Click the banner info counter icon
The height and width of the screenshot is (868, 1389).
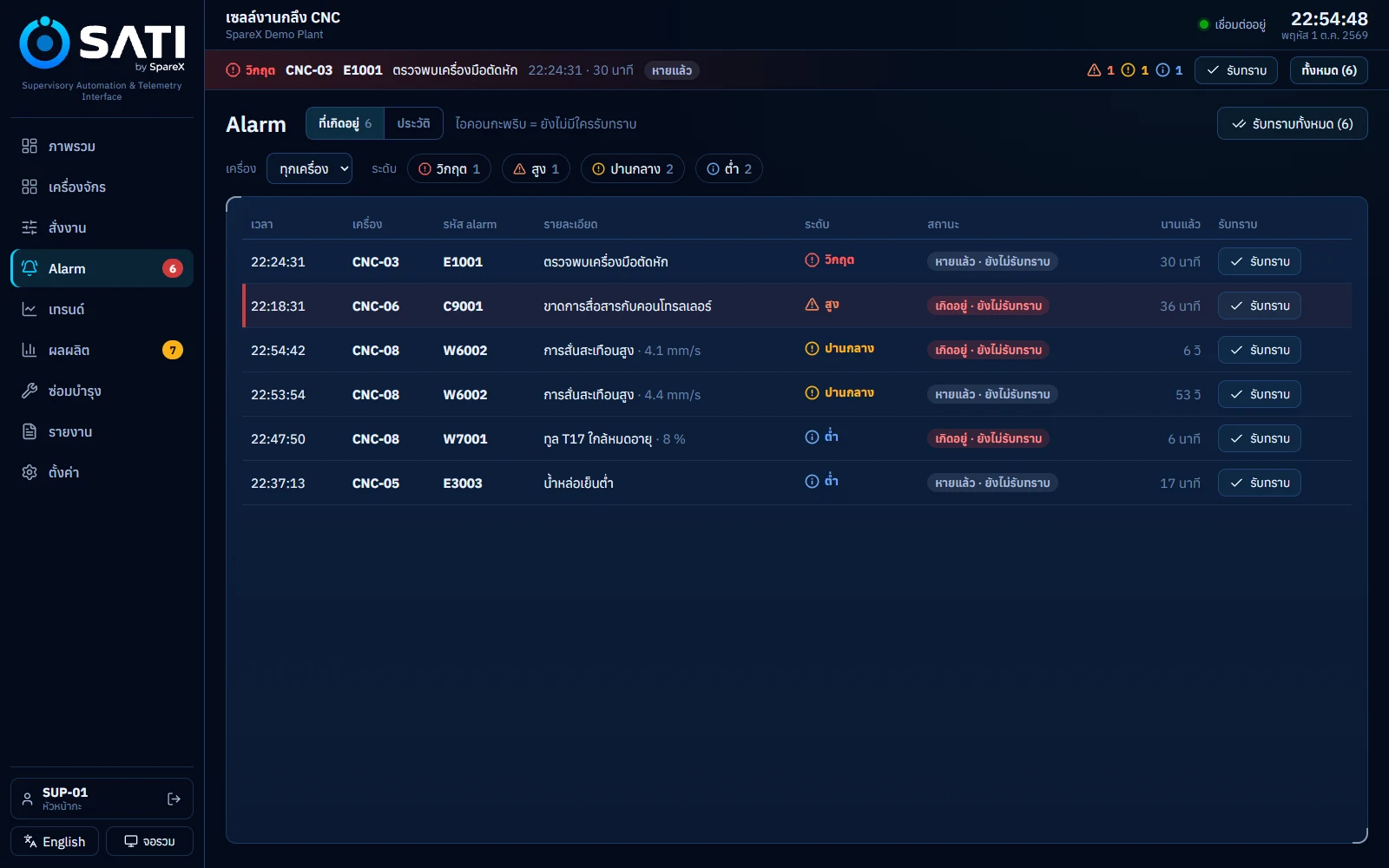pos(1162,70)
